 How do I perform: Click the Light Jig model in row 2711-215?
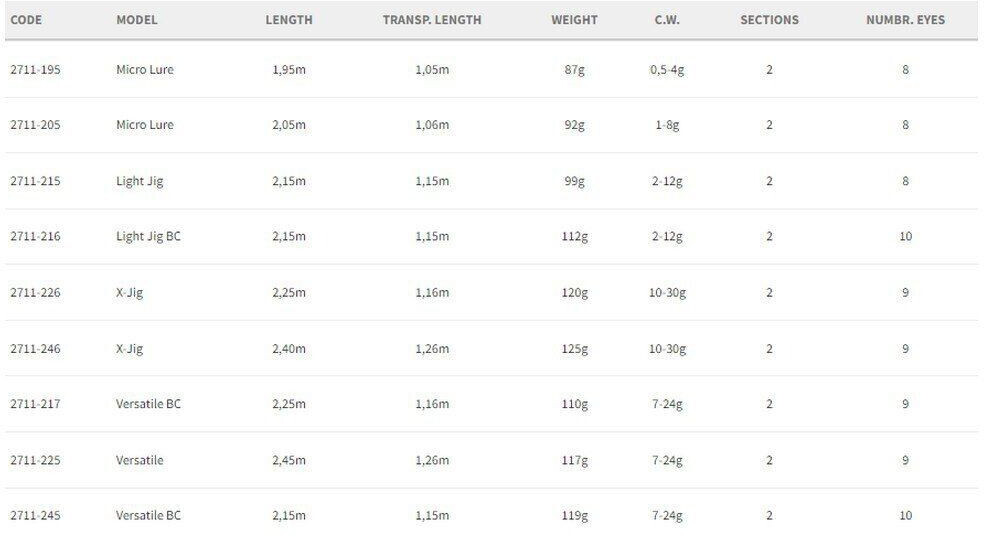(x=139, y=181)
